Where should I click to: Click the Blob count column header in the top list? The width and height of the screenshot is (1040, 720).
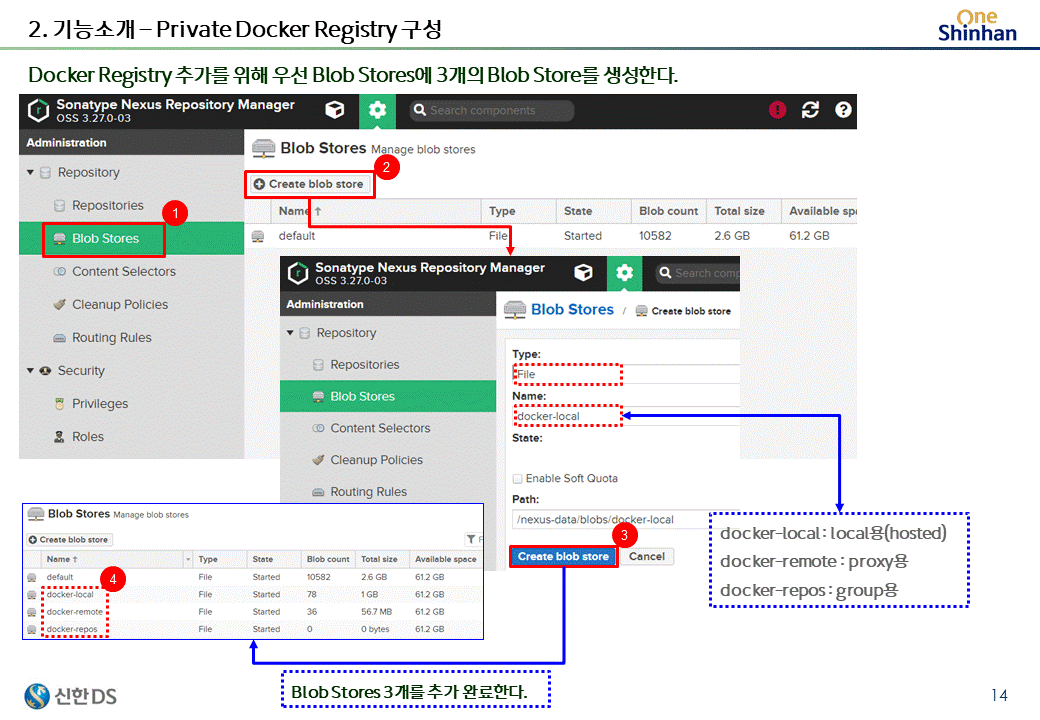coord(668,211)
